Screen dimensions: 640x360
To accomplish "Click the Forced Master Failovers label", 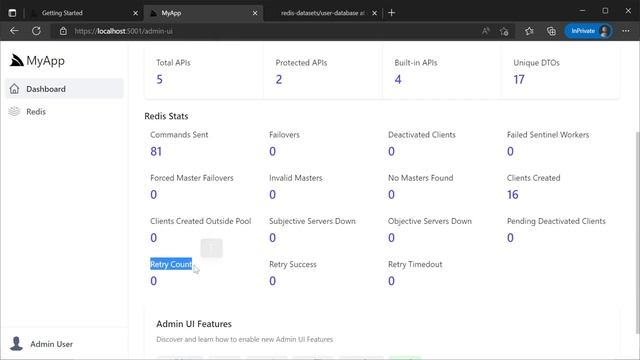I will coord(192,178).
